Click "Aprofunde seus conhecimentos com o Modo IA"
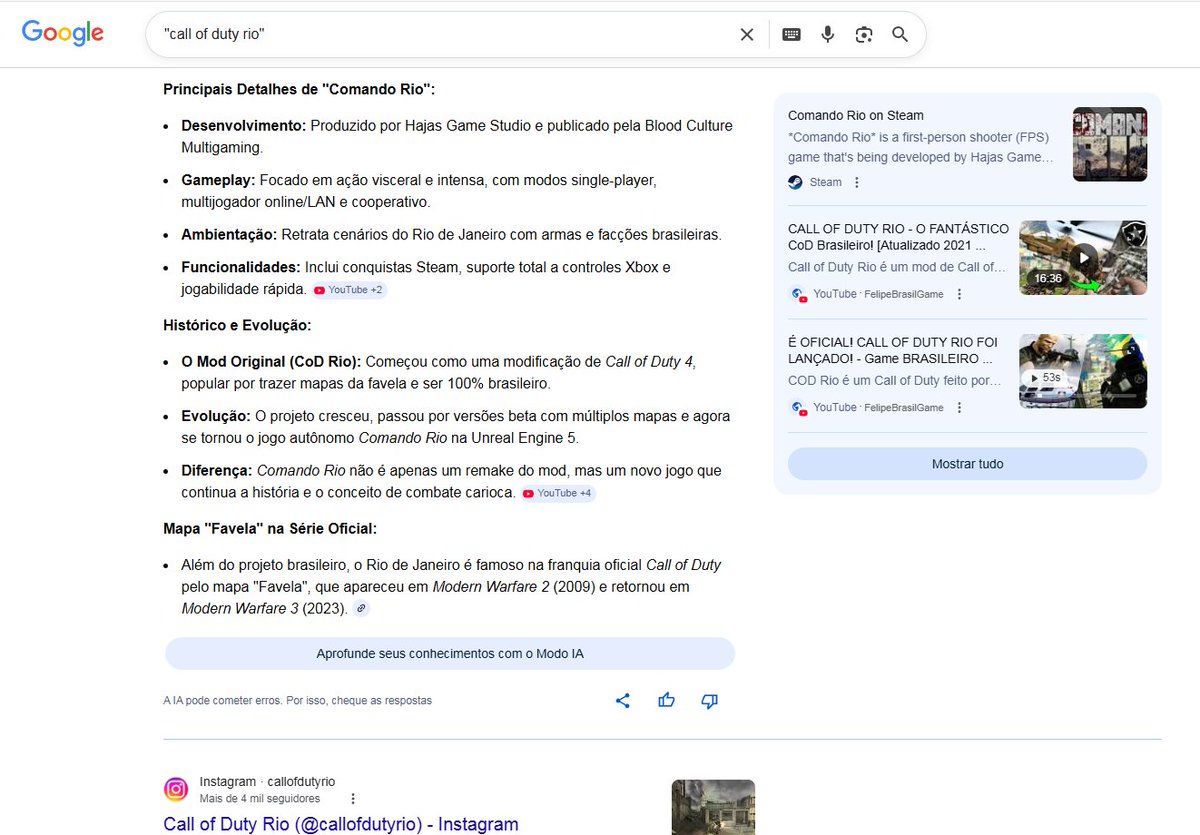1200x835 pixels. point(450,653)
